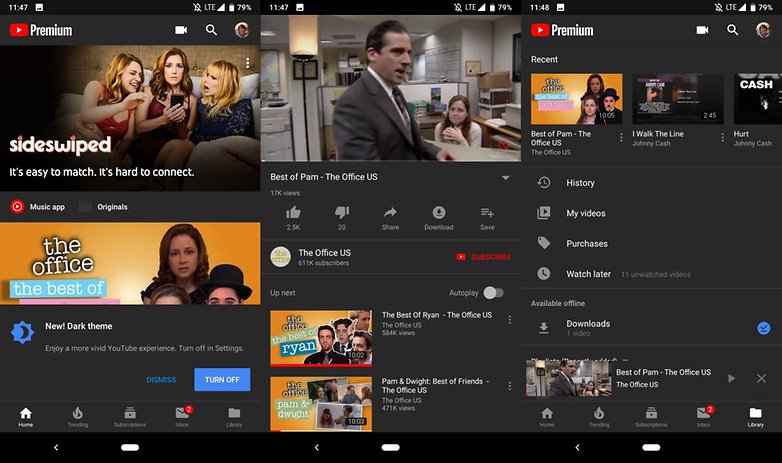Toggle the Autoplay switch

pyautogui.click(x=493, y=293)
